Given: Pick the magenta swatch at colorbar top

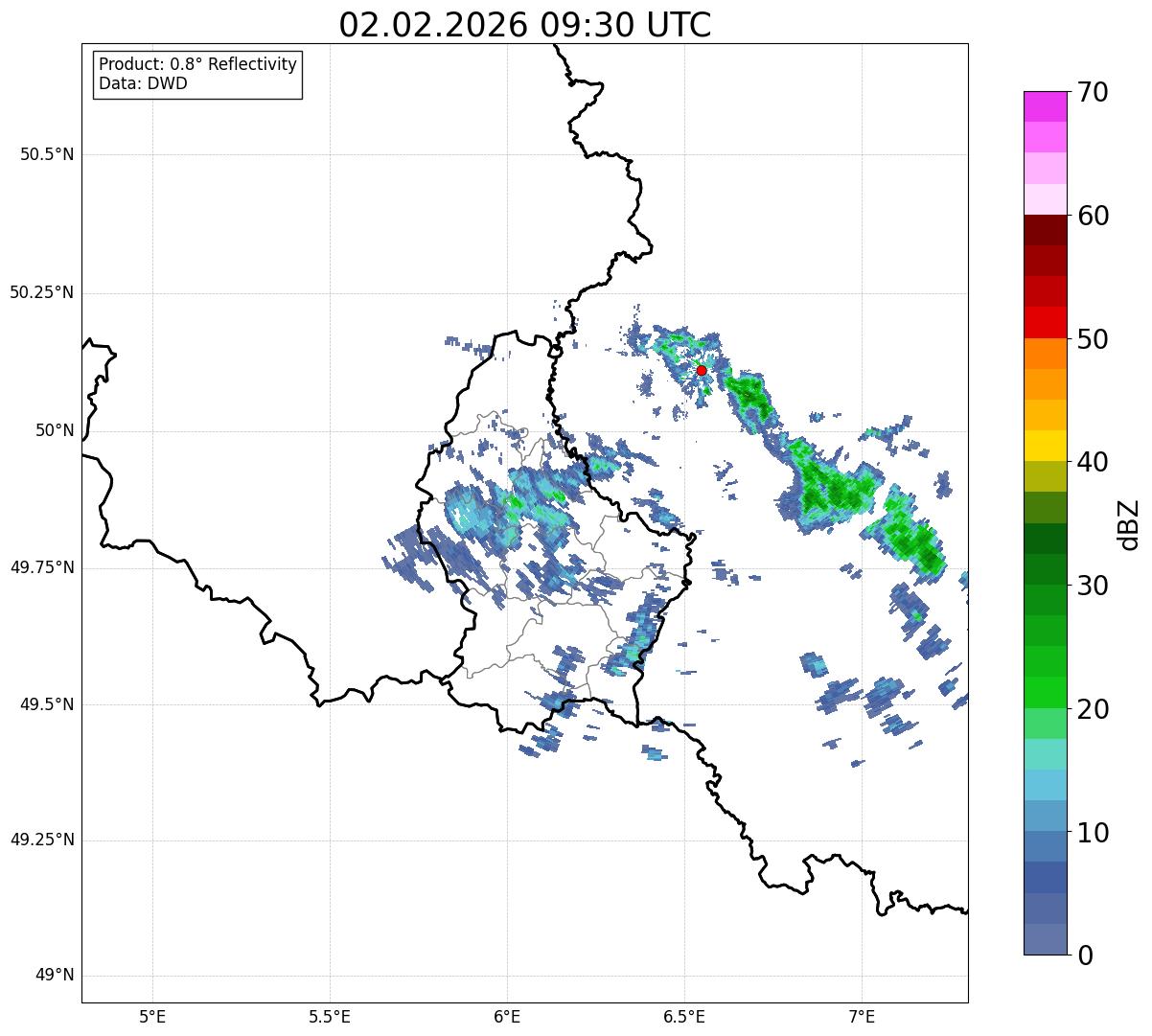Looking at the screenshot, I should click(1045, 106).
